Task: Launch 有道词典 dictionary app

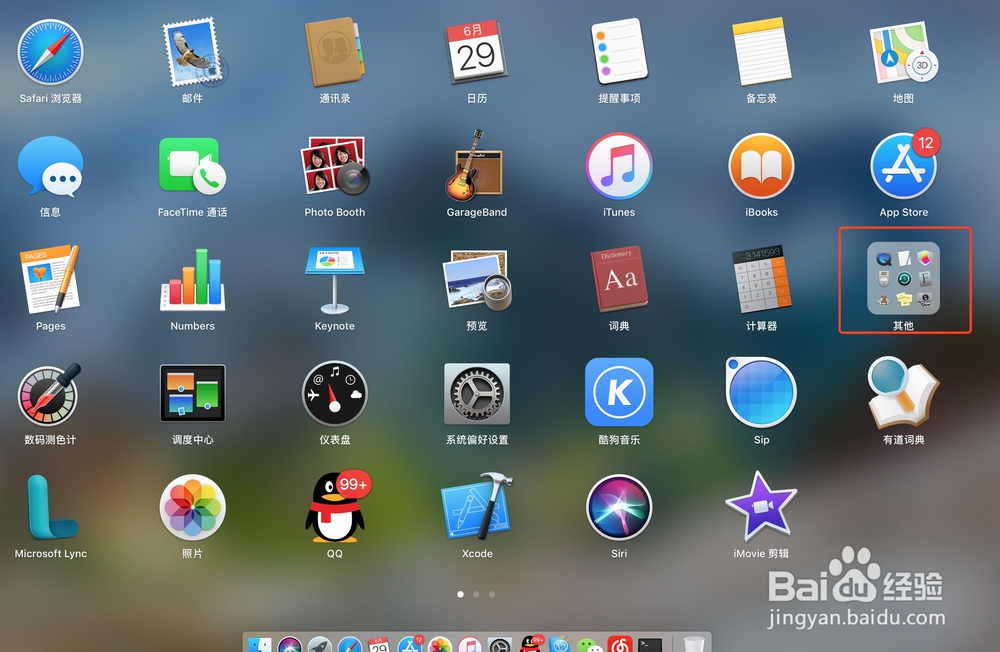Action: point(904,393)
